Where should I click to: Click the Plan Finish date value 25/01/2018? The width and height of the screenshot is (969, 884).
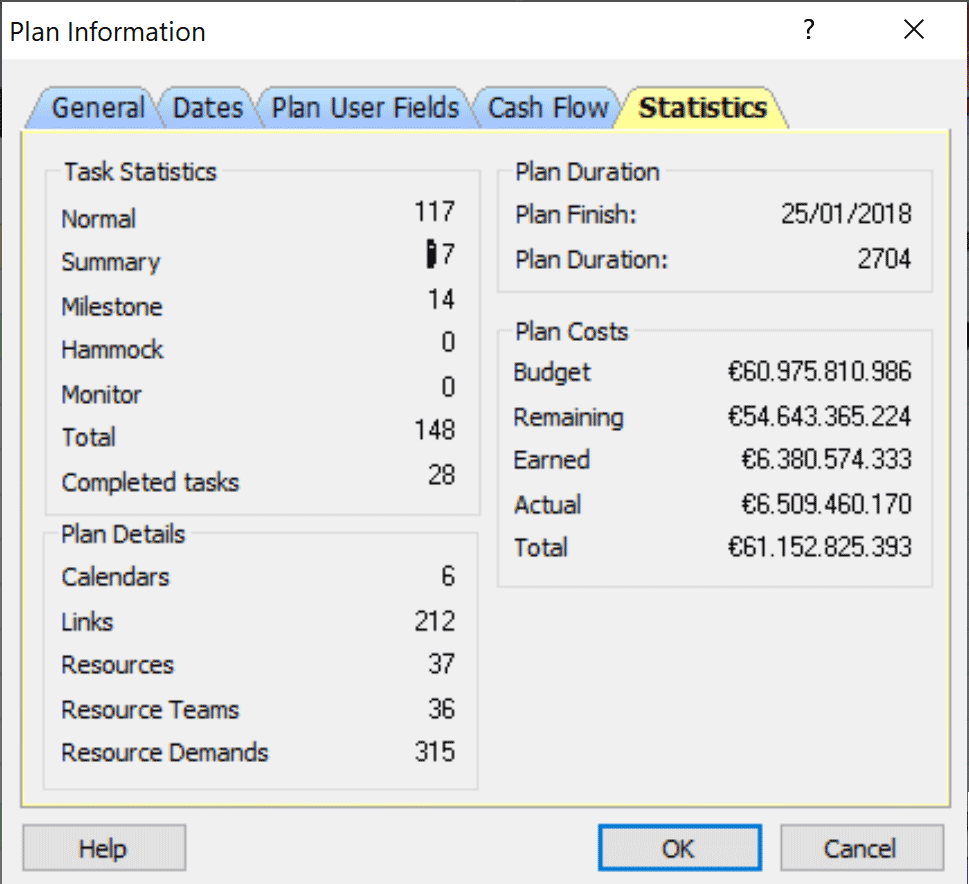(x=846, y=214)
